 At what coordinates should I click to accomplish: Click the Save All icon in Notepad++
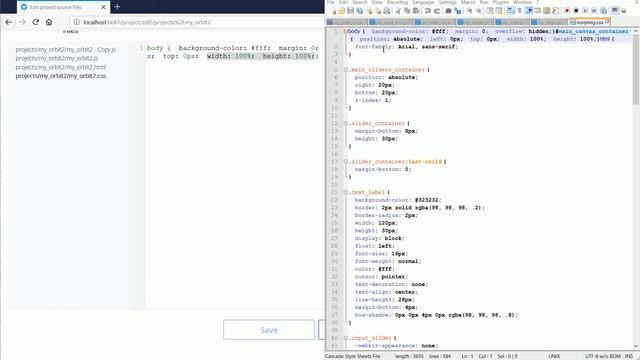tap(360, 11)
